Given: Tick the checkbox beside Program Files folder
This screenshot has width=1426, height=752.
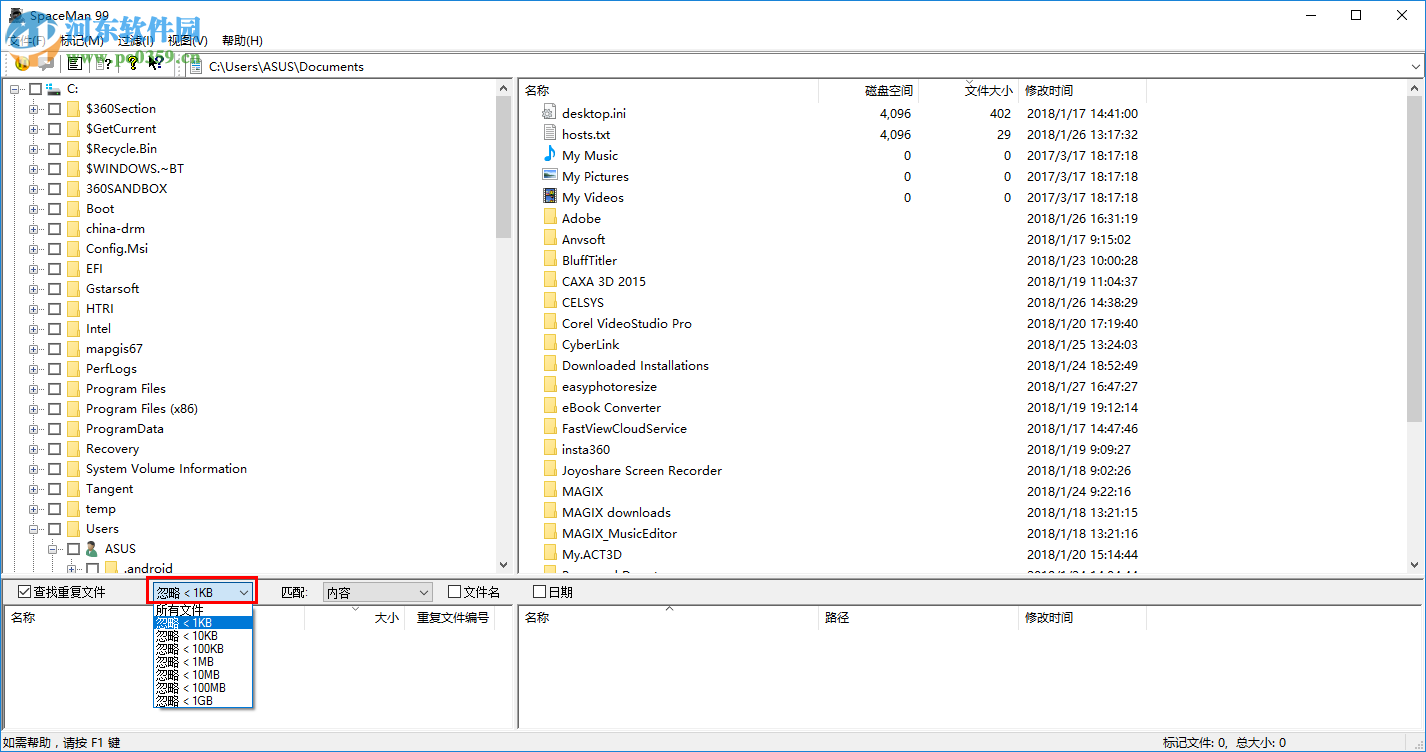Looking at the screenshot, I should pyautogui.click(x=54, y=389).
